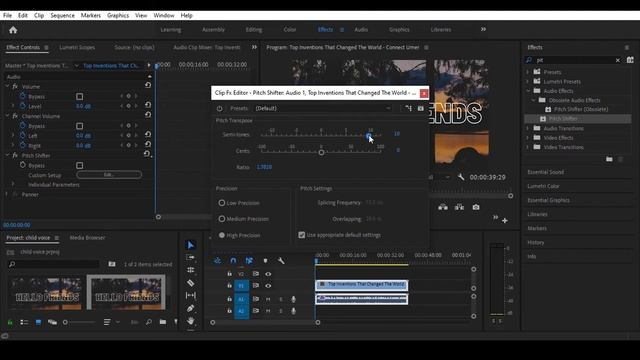This screenshot has height=360, width=640.
Task: Select Medium Precision radio button
Action: (x=222, y=219)
